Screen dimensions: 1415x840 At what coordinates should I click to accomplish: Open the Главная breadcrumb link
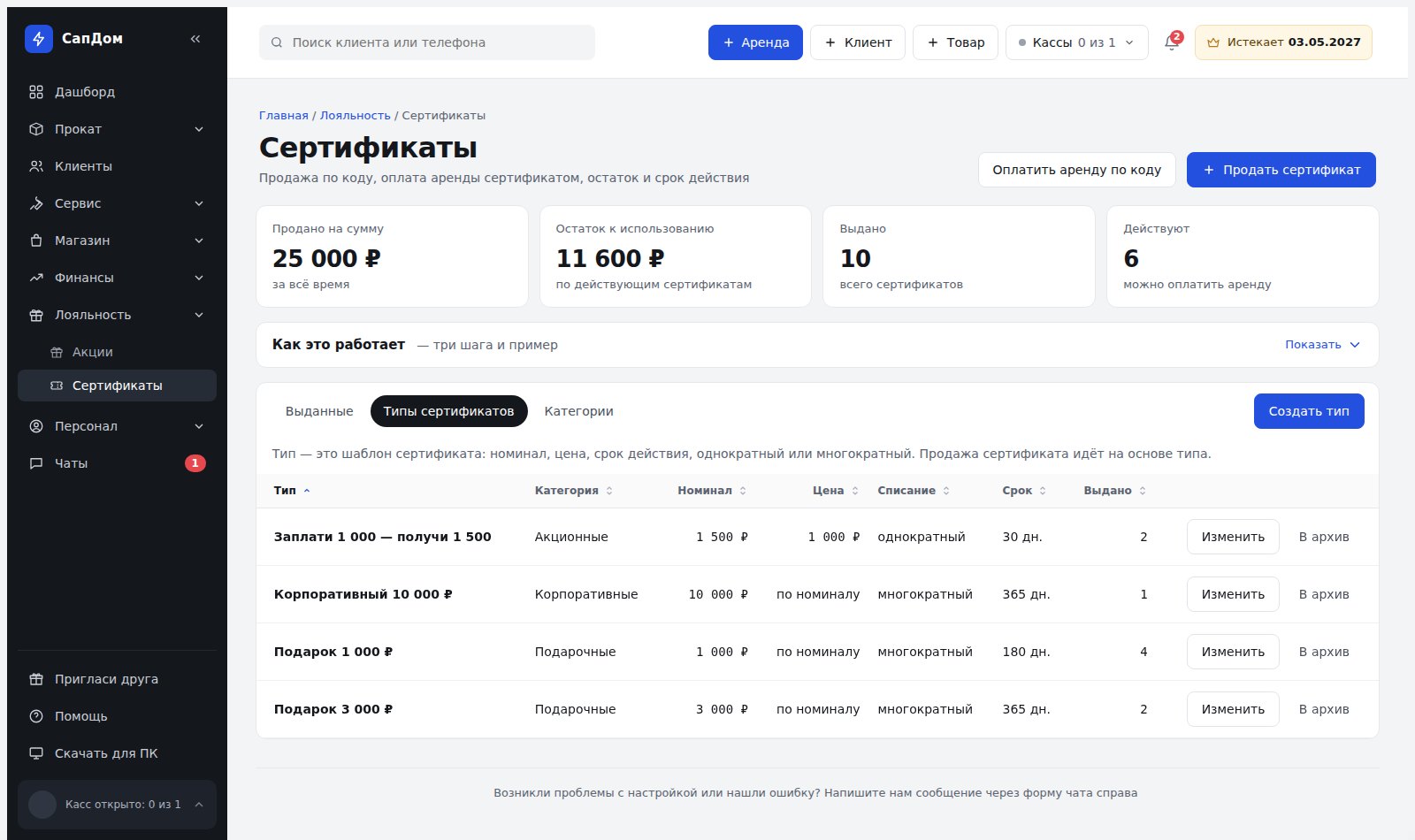coord(284,116)
